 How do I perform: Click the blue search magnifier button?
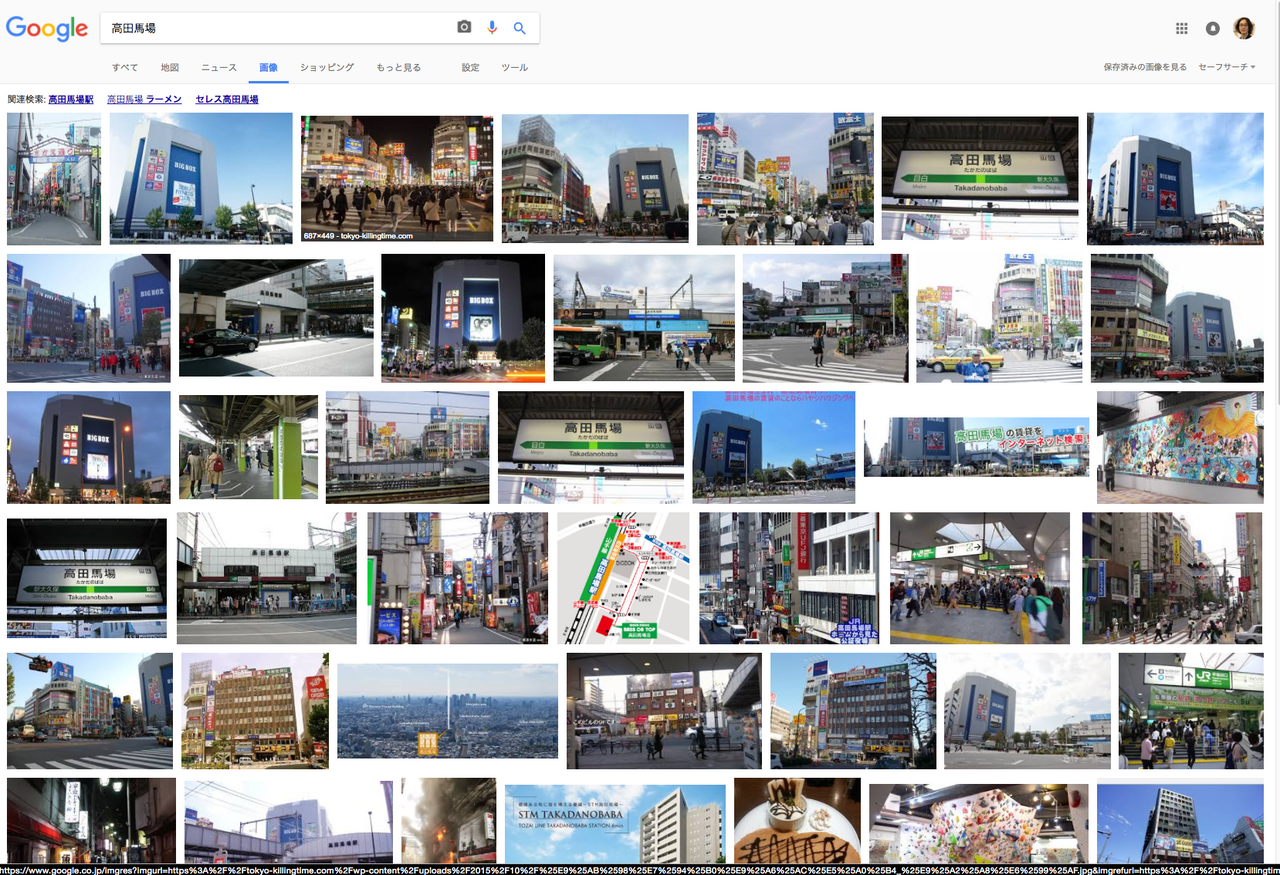[520, 28]
